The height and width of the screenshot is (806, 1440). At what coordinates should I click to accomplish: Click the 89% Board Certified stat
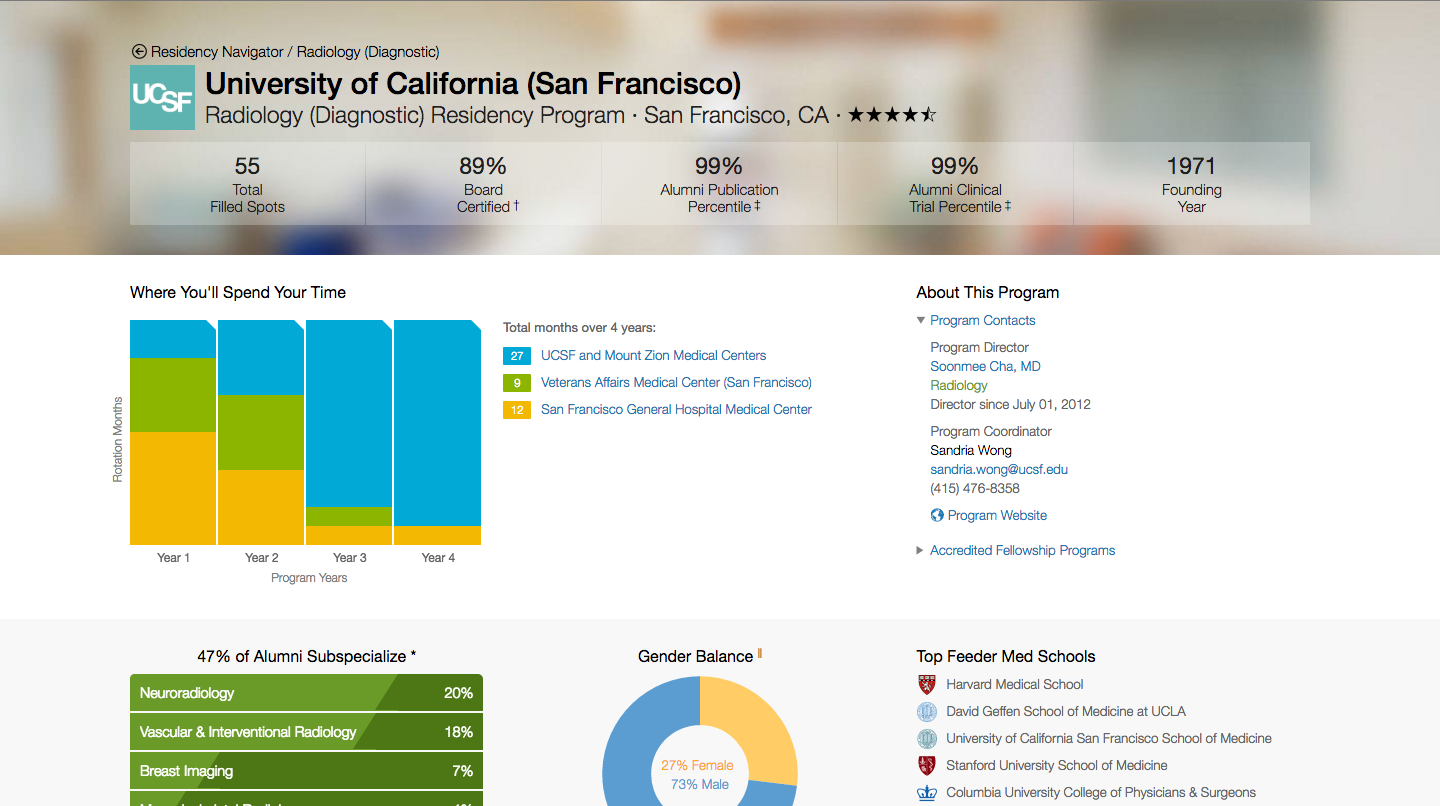(x=483, y=184)
